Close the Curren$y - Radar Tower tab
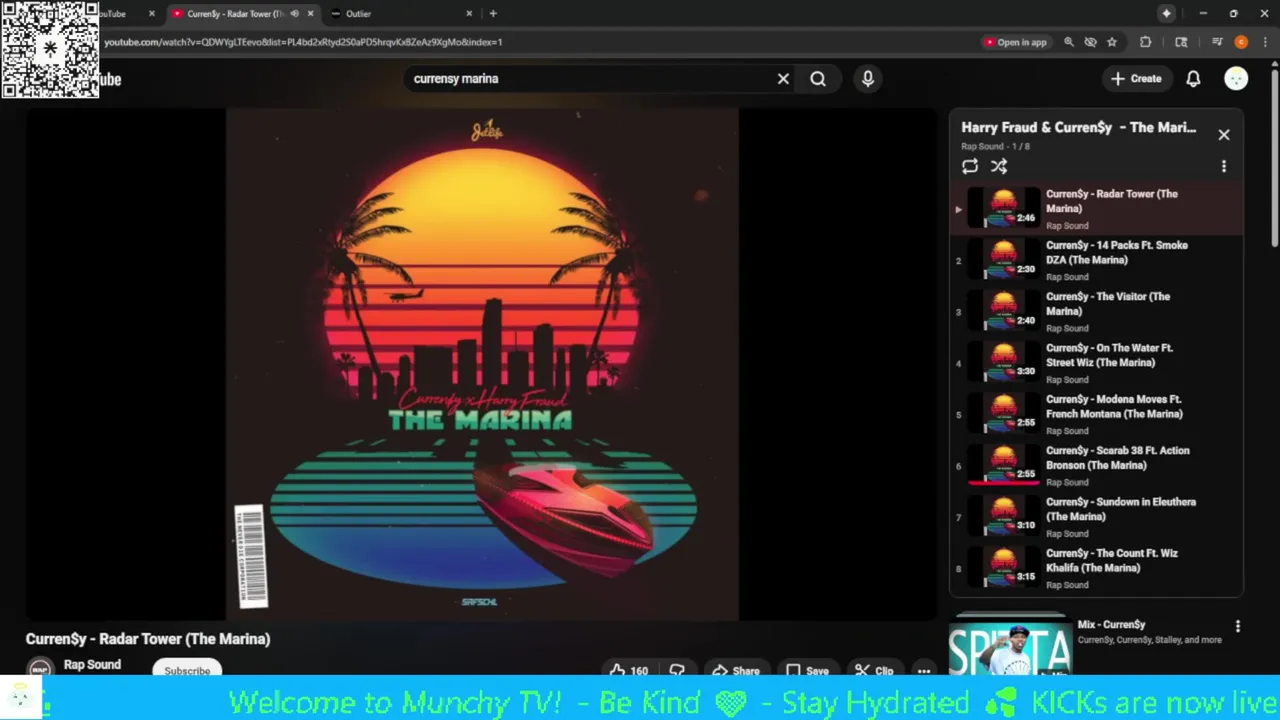The image size is (1280, 720). (x=310, y=13)
